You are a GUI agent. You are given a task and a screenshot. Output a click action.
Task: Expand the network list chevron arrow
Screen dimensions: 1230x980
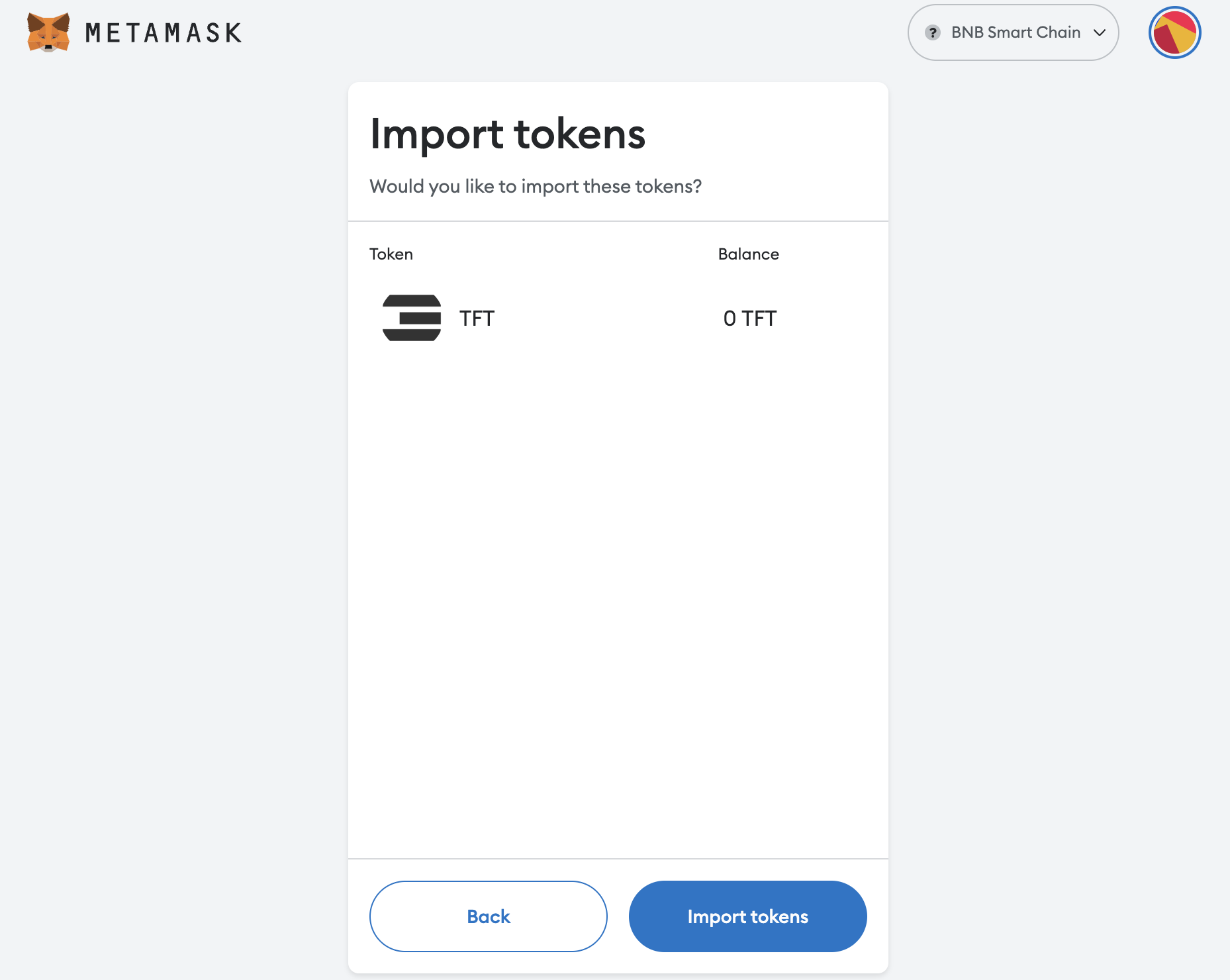tap(1100, 32)
